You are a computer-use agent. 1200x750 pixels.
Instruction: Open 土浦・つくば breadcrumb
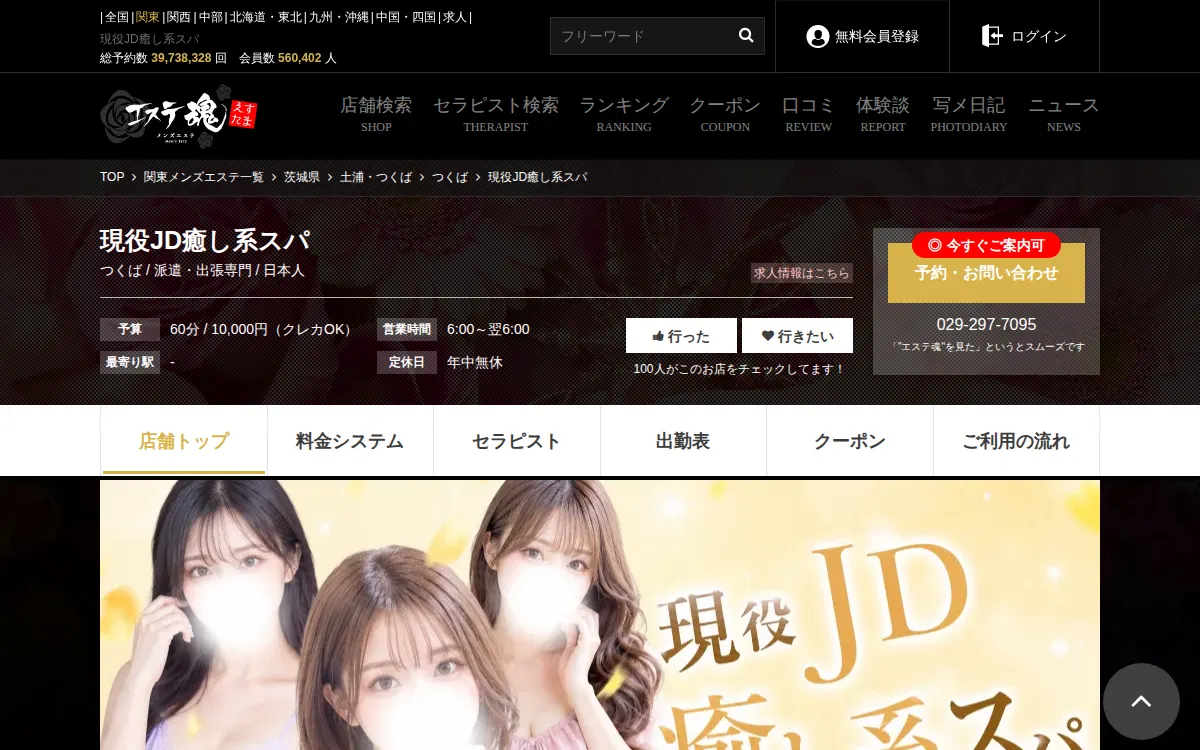tap(376, 177)
